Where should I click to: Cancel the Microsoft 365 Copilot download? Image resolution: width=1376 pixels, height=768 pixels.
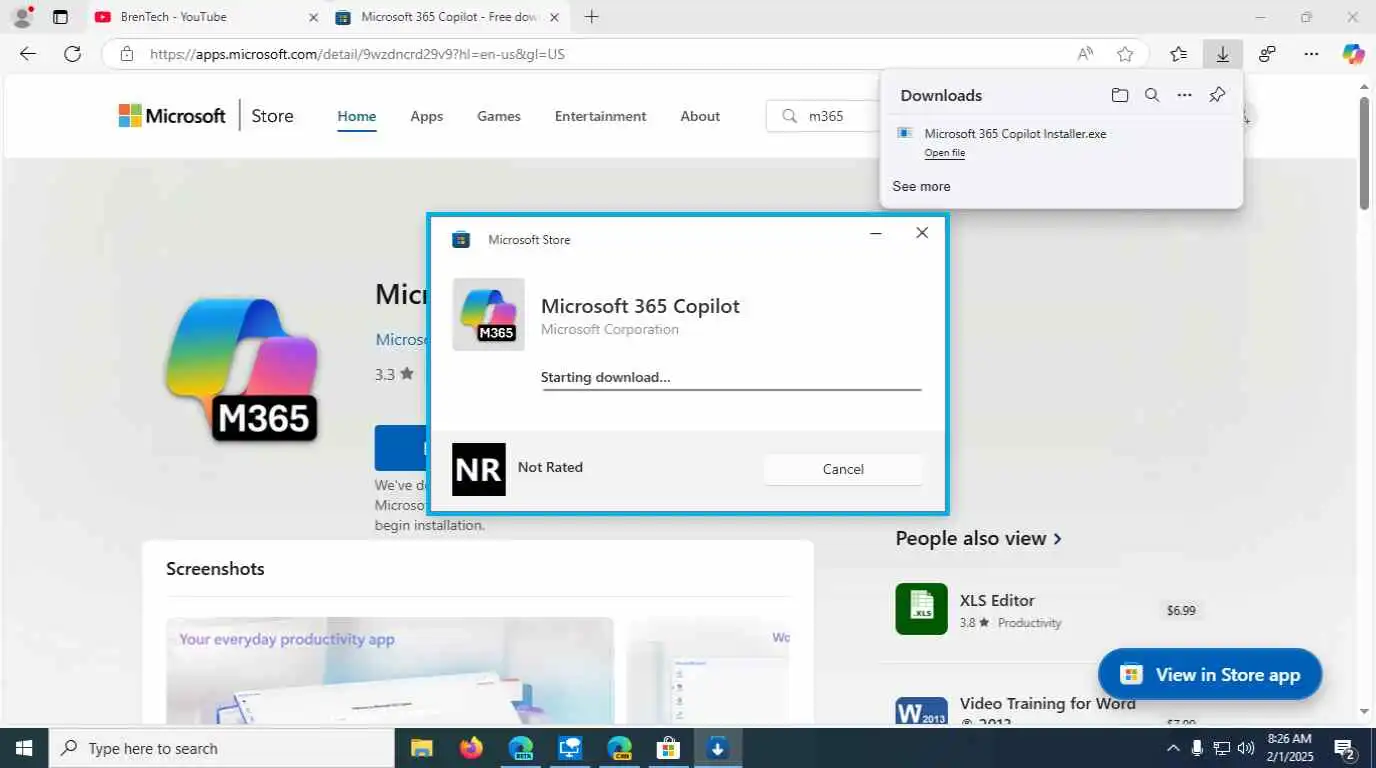(843, 469)
